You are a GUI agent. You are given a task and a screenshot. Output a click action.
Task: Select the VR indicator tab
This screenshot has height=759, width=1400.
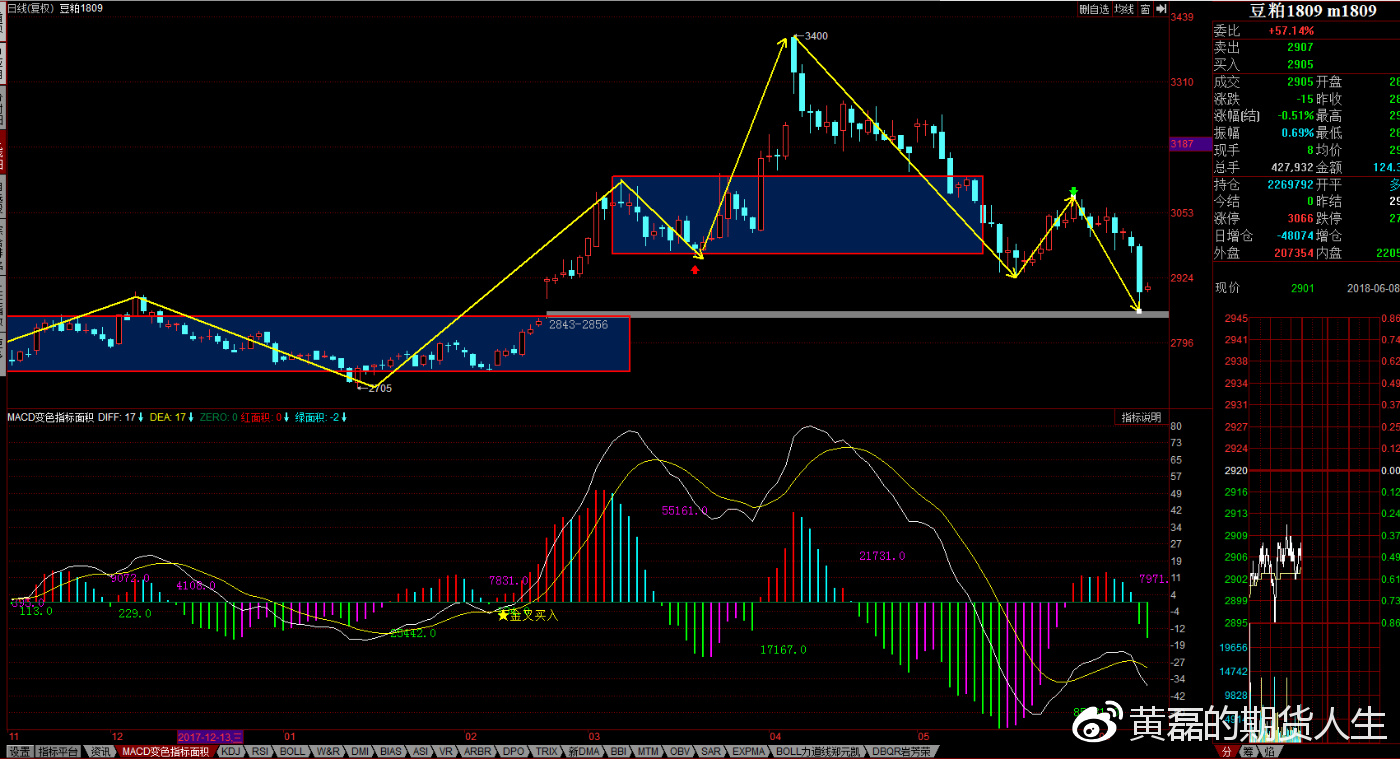447,750
